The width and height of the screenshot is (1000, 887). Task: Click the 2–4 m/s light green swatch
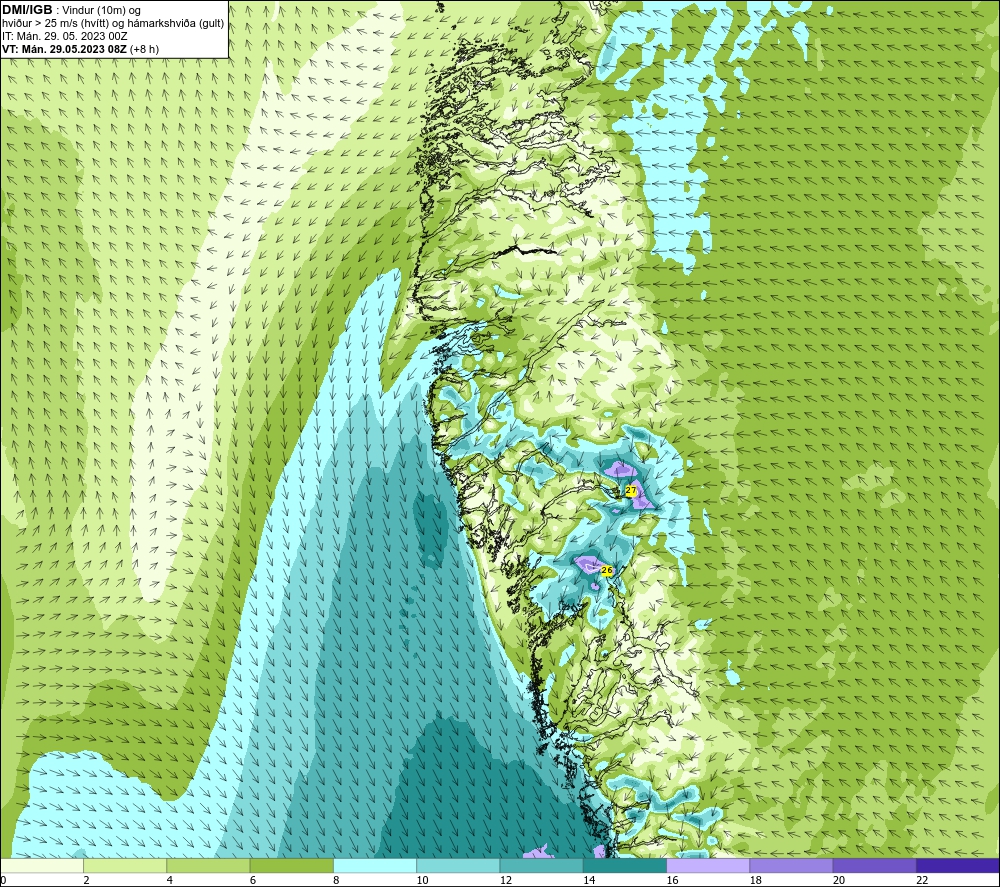[x=125, y=865]
